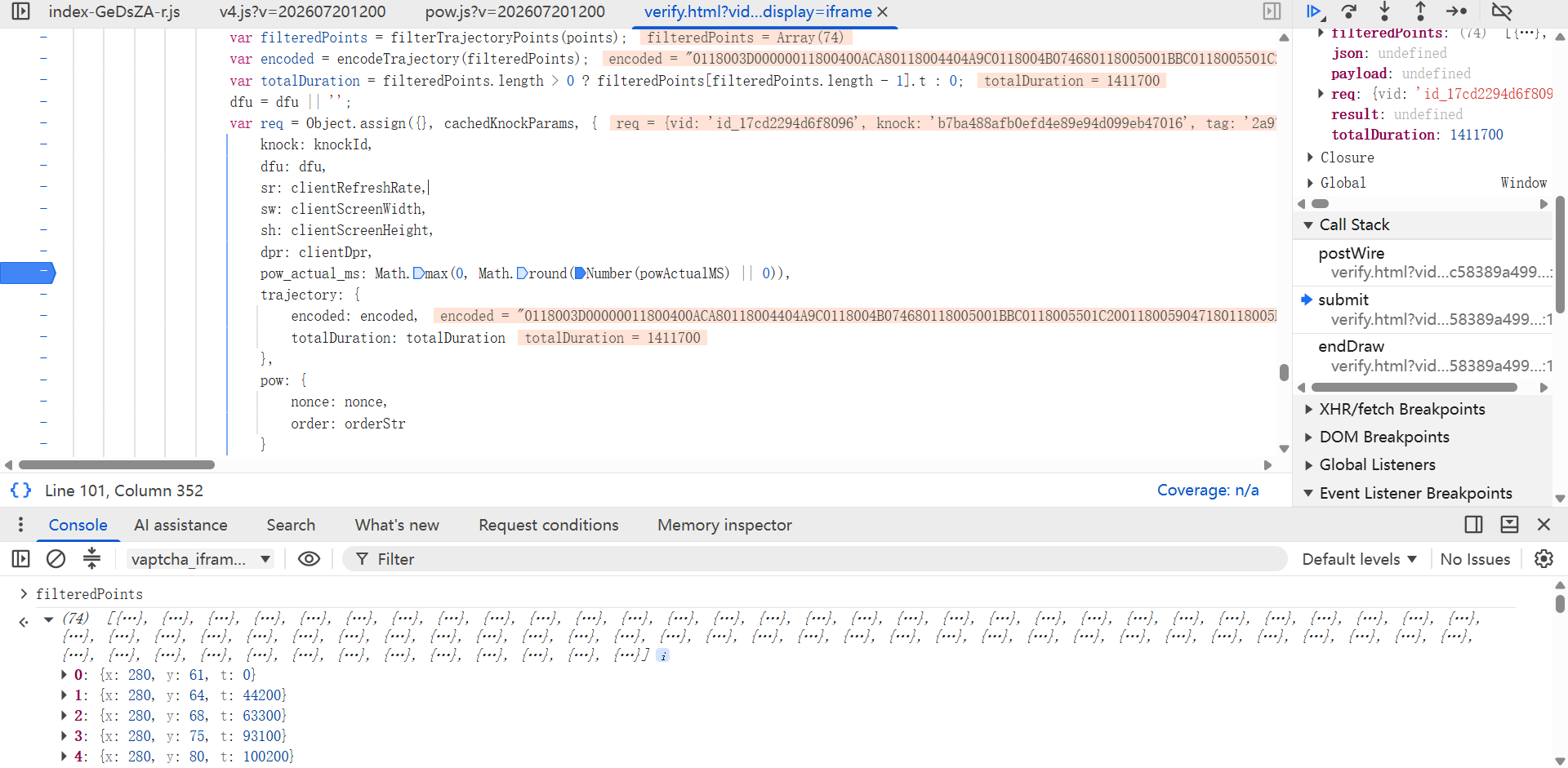The image size is (1568, 768).
Task: Open the Coverage: n/a link
Action: 1208,490
